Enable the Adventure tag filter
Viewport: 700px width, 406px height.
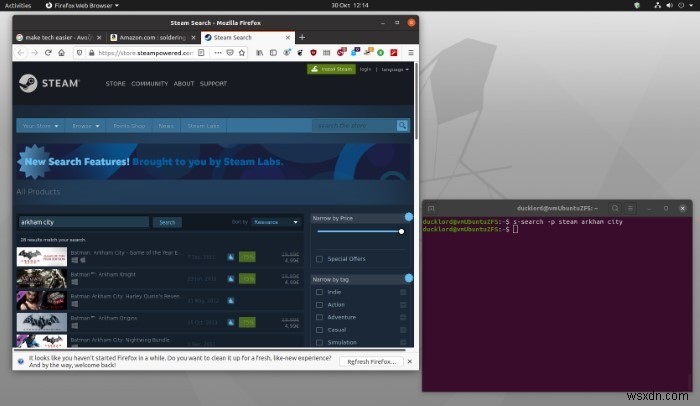click(319, 317)
